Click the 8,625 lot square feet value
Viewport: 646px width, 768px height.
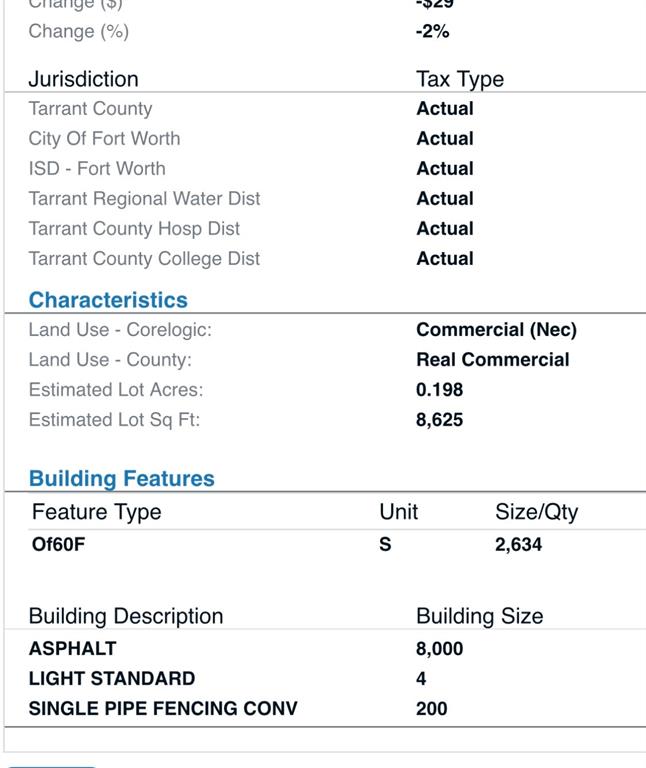[x=439, y=420]
